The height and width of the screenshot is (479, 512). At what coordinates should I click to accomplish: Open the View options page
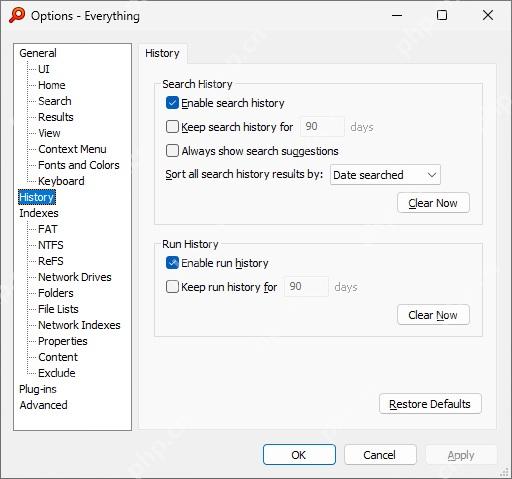[x=49, y=133]
